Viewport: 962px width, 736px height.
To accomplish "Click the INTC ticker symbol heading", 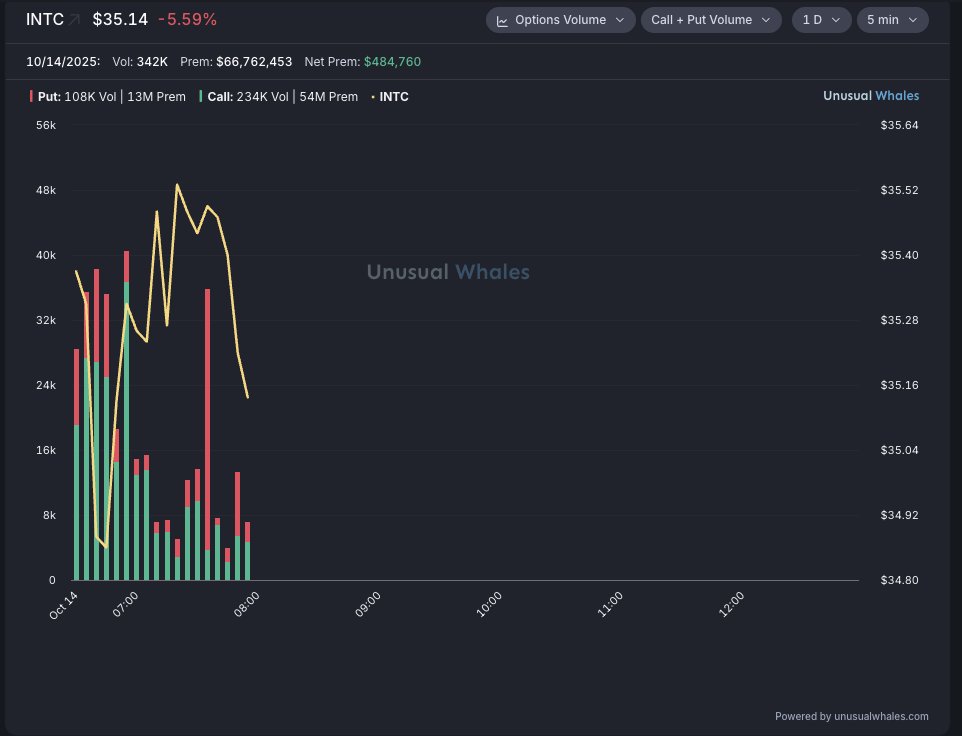I will pos(45,20).
